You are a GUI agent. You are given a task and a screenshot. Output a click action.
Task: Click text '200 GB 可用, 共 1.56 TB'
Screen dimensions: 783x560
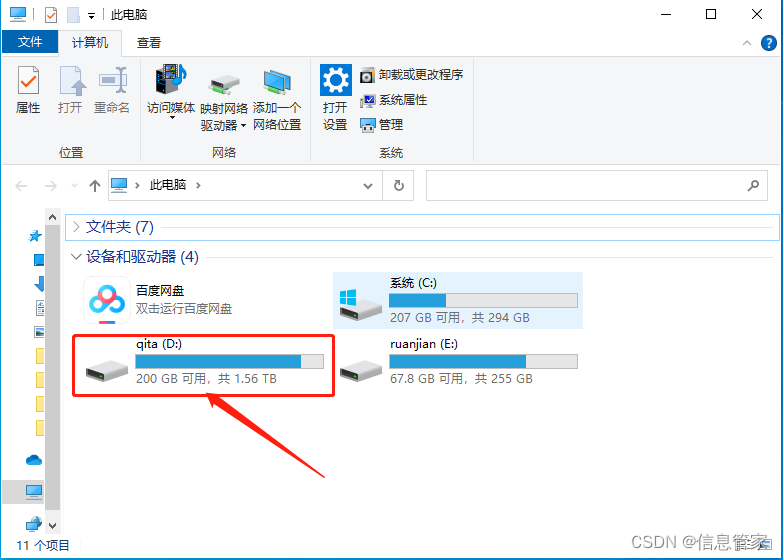click(206, 379)
